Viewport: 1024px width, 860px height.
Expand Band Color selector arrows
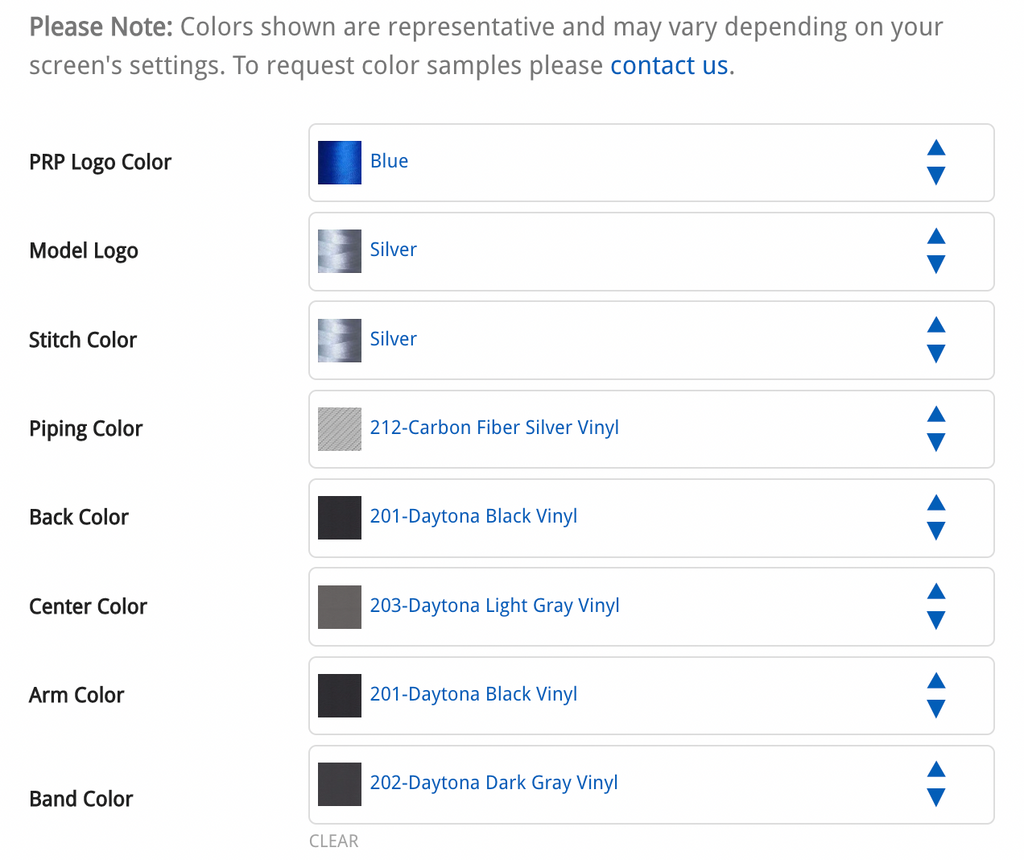pyautogui.click(x=936, y=784)
